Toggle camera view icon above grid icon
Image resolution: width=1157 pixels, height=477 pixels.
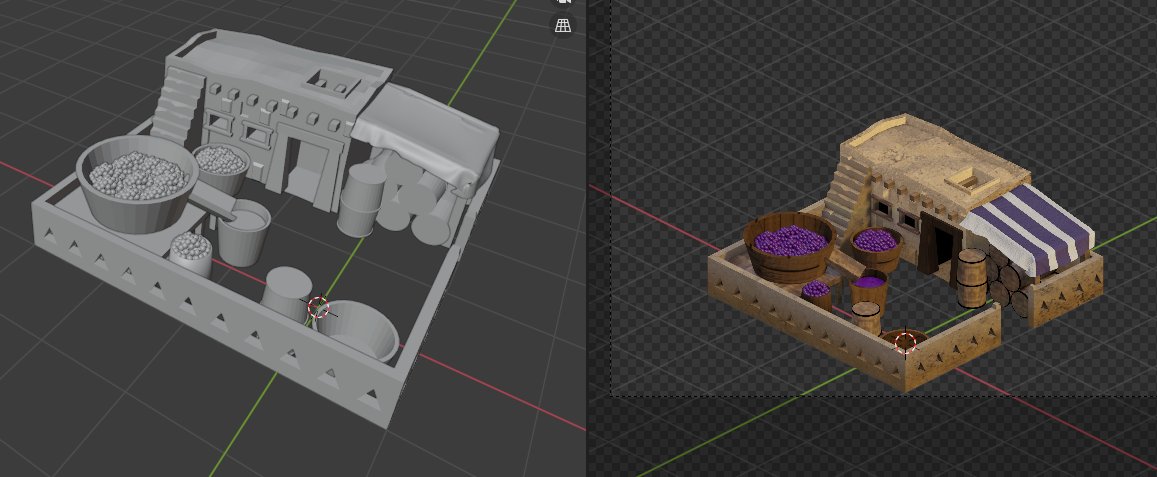[x=563, y=2]
